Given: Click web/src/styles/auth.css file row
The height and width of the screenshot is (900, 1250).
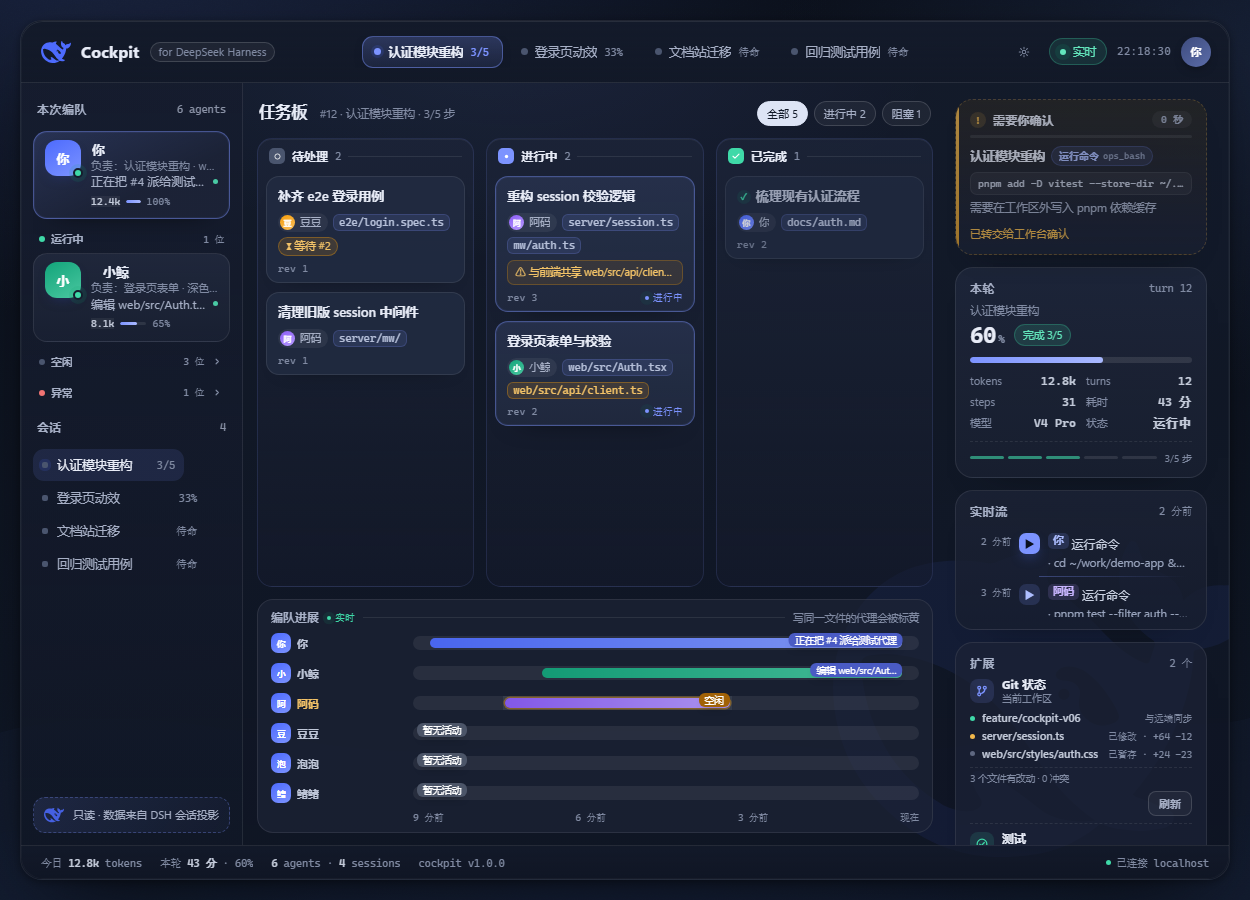Looking at the screenshot, I should (x=1080, y=754).
